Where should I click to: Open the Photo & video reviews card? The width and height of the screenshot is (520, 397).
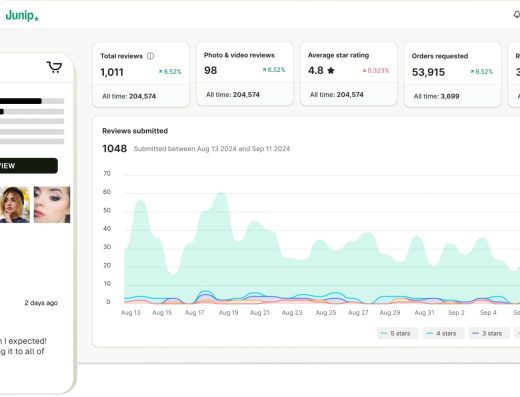click(245, 74)
